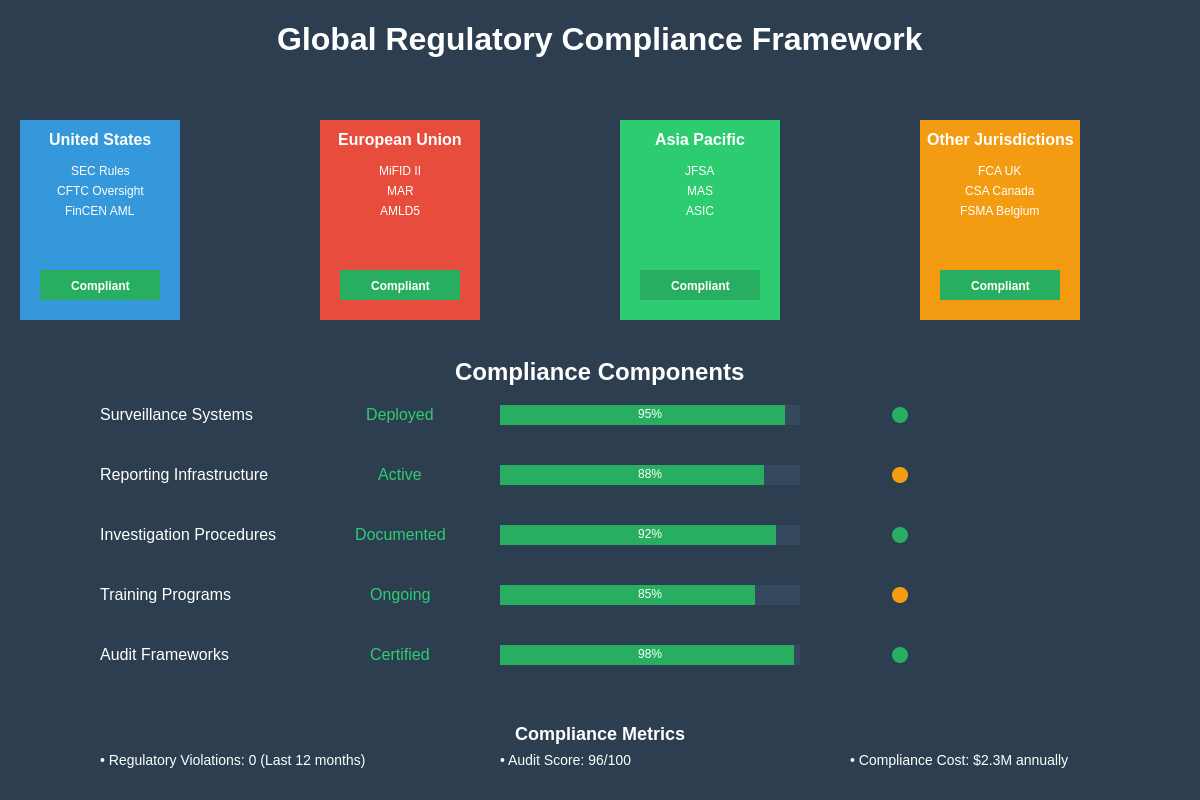Click the Compliance Metrics section heading
1200x800 pixels.
tap(600, 734)
